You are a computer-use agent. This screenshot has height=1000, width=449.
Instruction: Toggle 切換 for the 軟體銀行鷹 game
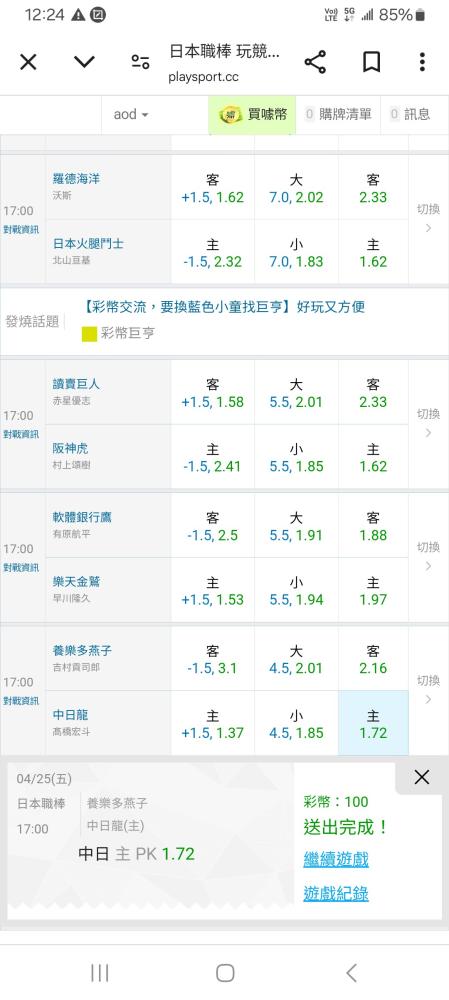coord(429,557)
